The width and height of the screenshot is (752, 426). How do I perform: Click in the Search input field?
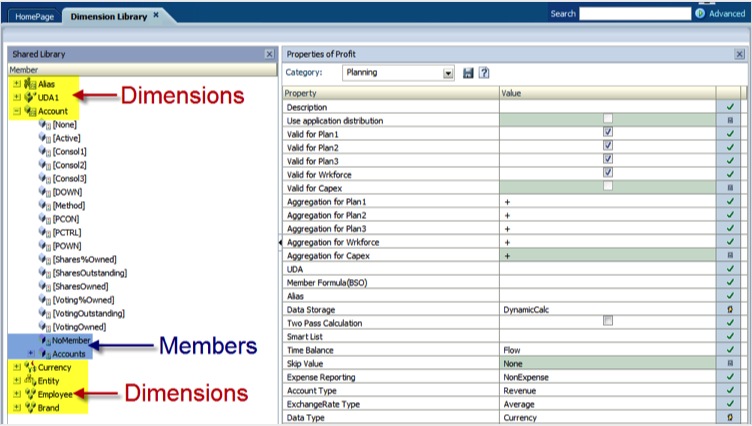click(635, 13)
